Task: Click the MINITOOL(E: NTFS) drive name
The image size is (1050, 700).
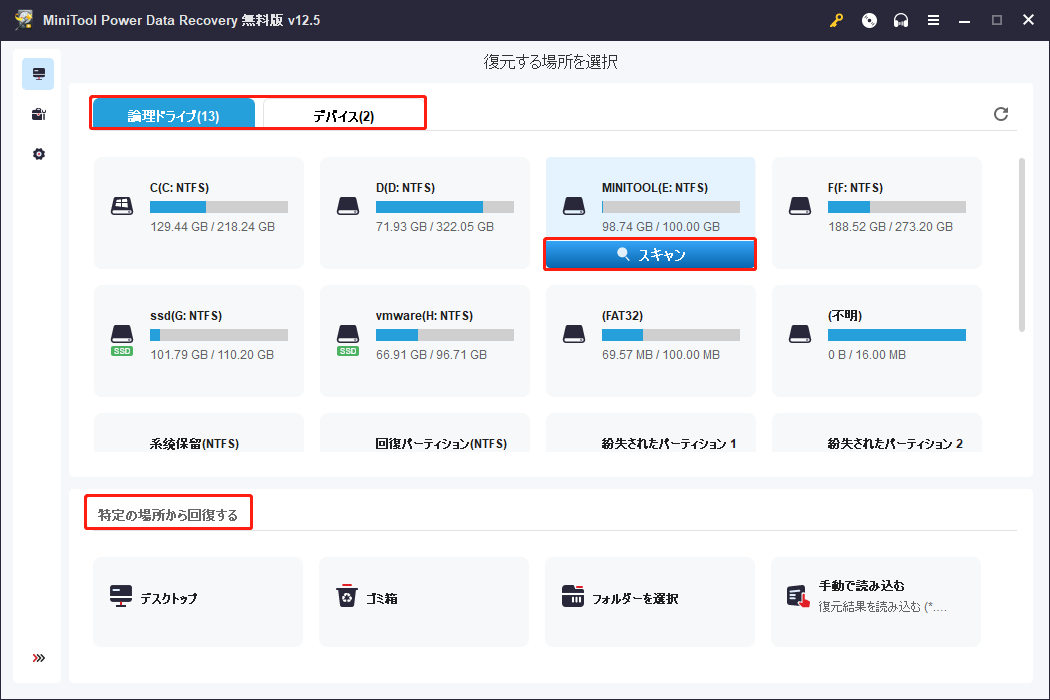Action: (655, 188)
